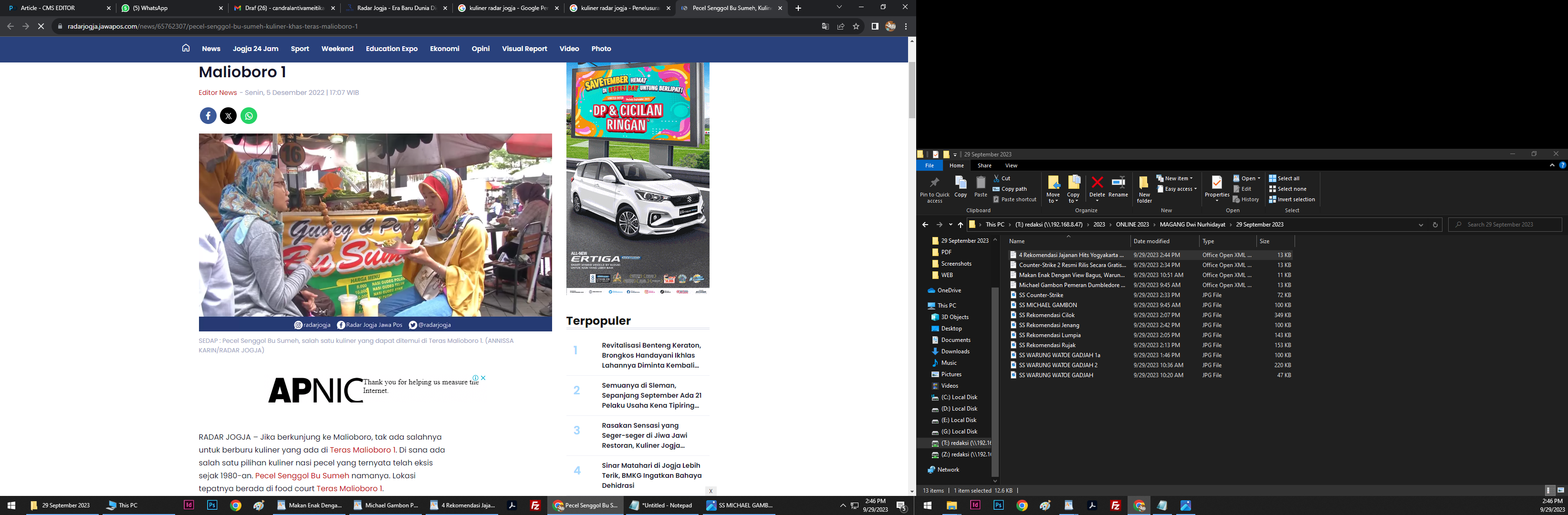Click Invert selection in the Explorer ribbon
This screenshot has width=1568, height=515.
(x=1292, y=199)
